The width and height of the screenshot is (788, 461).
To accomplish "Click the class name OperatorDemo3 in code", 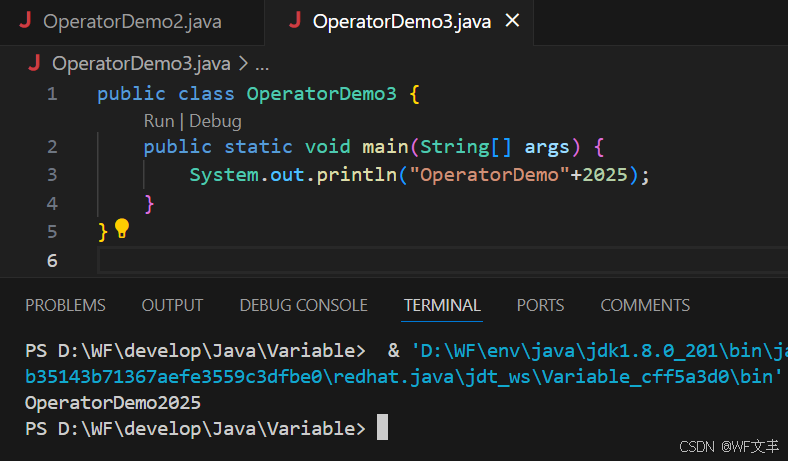I will click(322, 94).
